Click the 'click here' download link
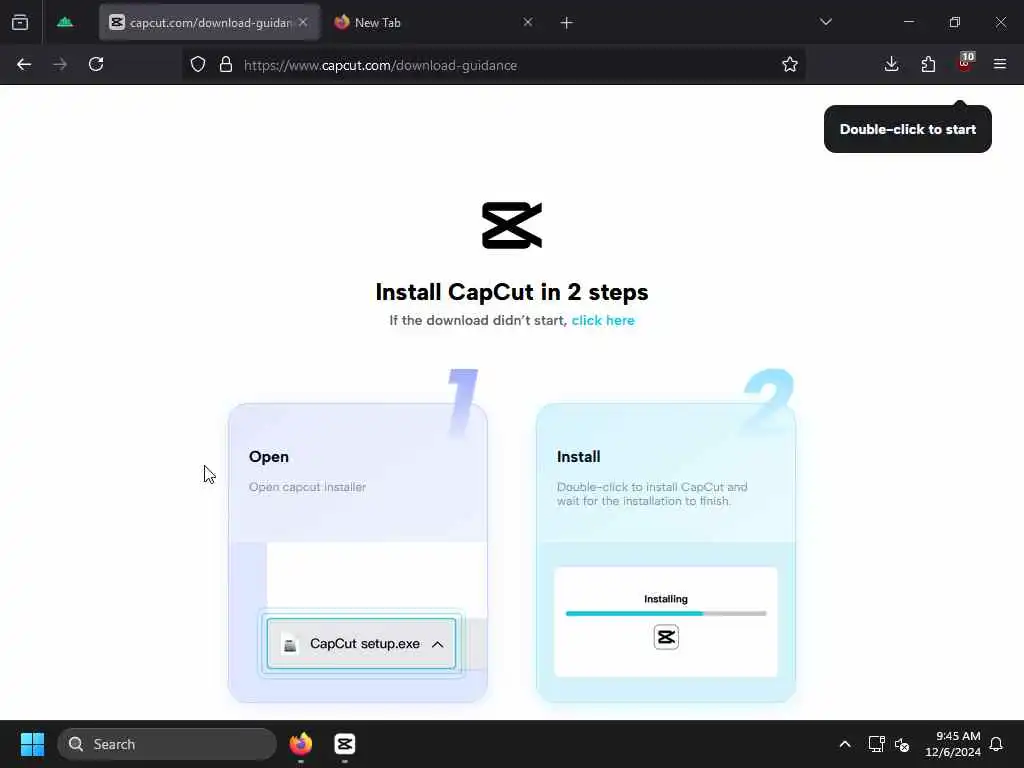 point(603,321)
